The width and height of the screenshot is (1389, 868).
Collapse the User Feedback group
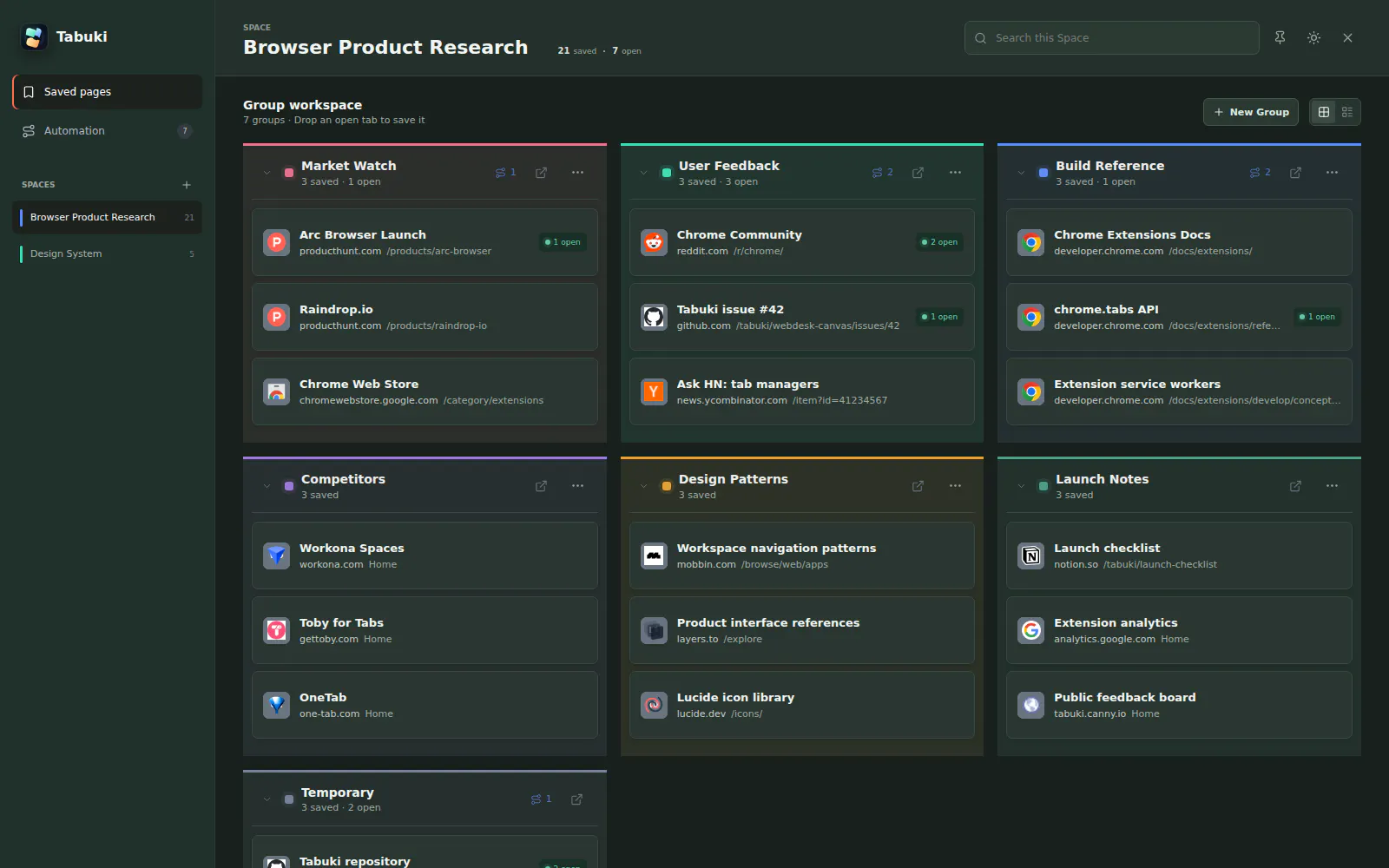643,173
